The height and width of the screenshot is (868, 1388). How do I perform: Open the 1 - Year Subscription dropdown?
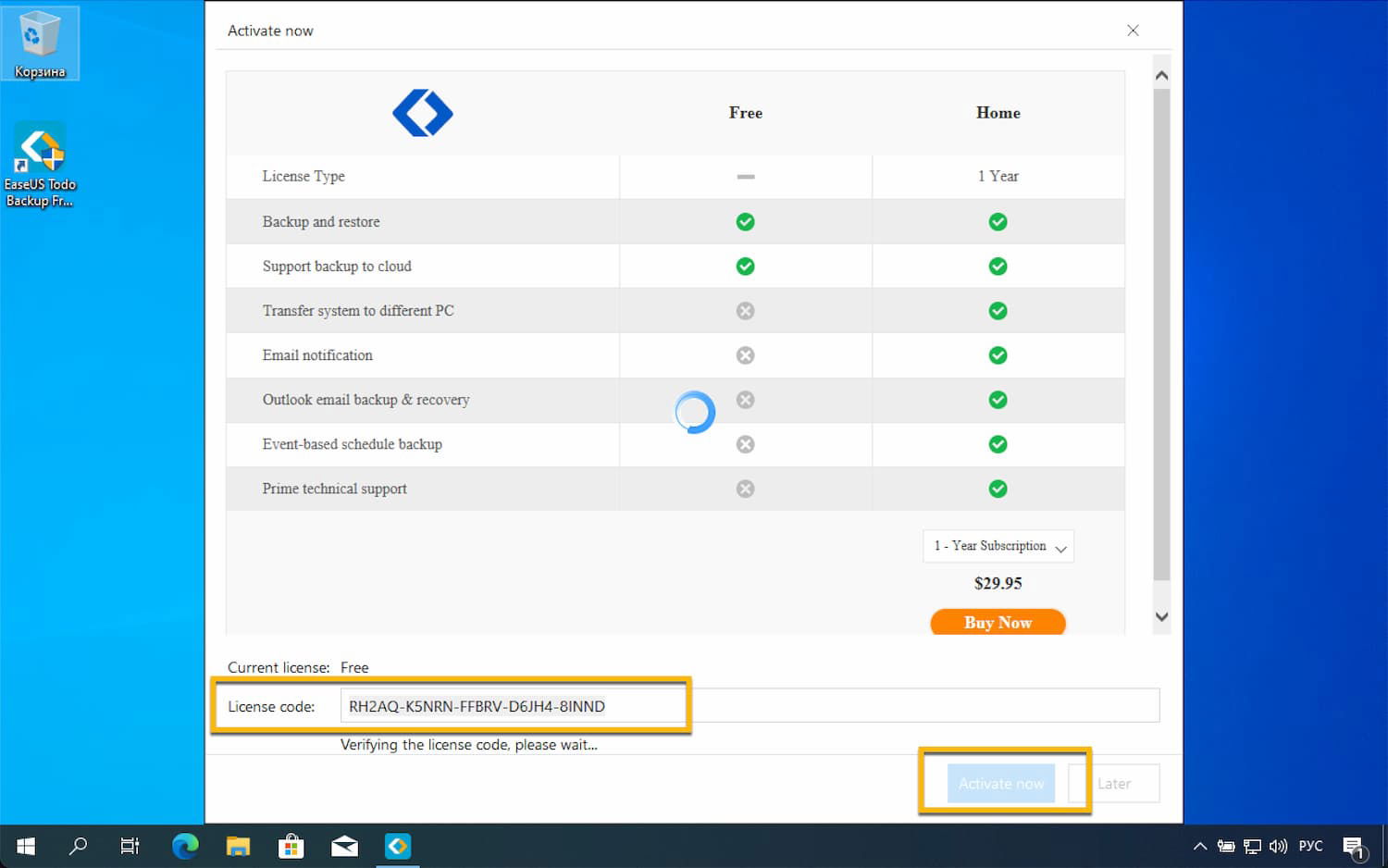pyautogui.click(x=998, y=546)
